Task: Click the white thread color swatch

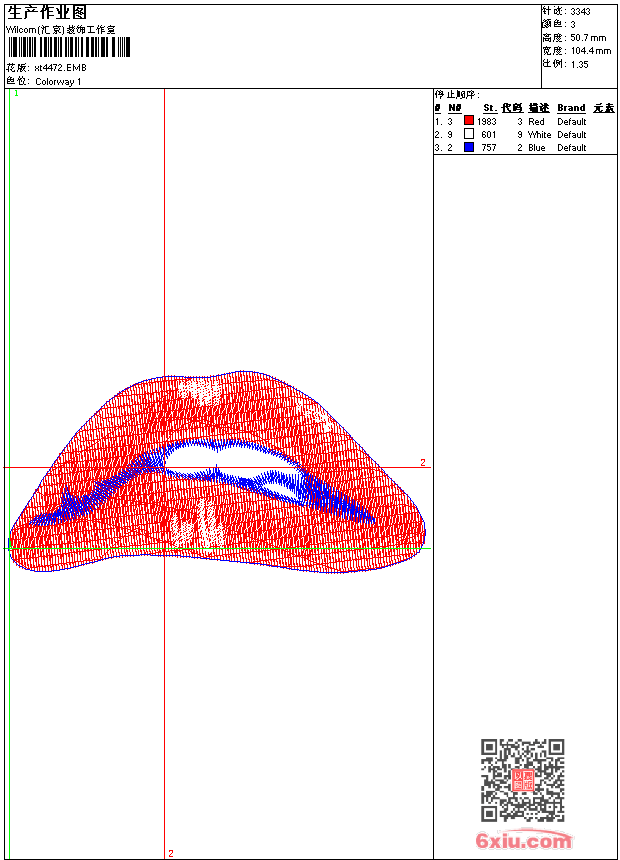Action: [x=469, y=134]
